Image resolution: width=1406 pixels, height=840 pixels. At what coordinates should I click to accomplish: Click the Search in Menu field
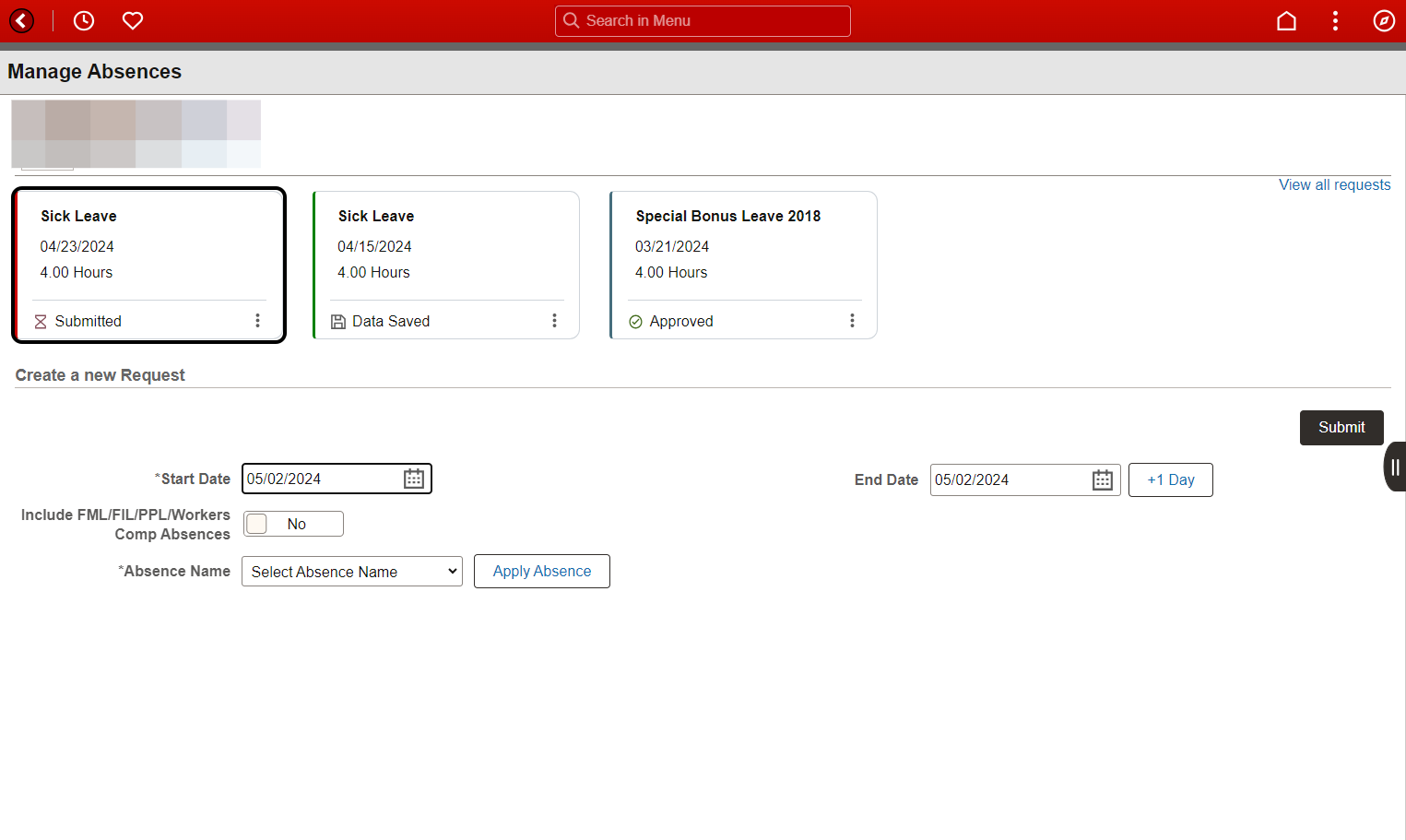coord(703,20)
